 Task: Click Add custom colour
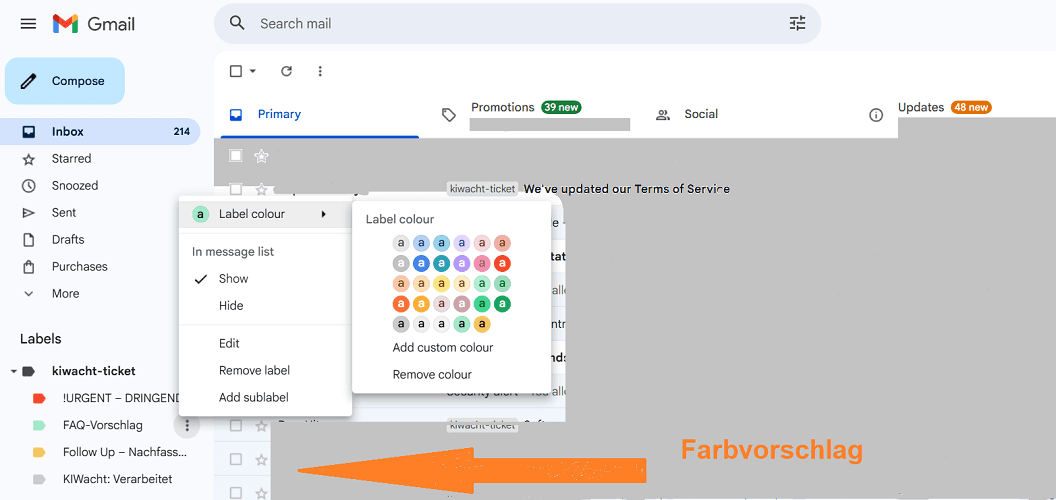pyautogui.click(x=443, y=348)
